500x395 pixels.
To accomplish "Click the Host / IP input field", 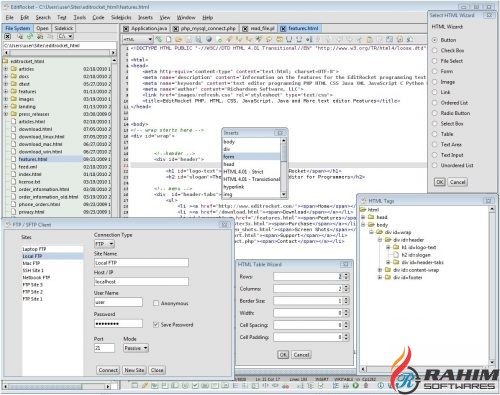I will click(x=141, y=282).
